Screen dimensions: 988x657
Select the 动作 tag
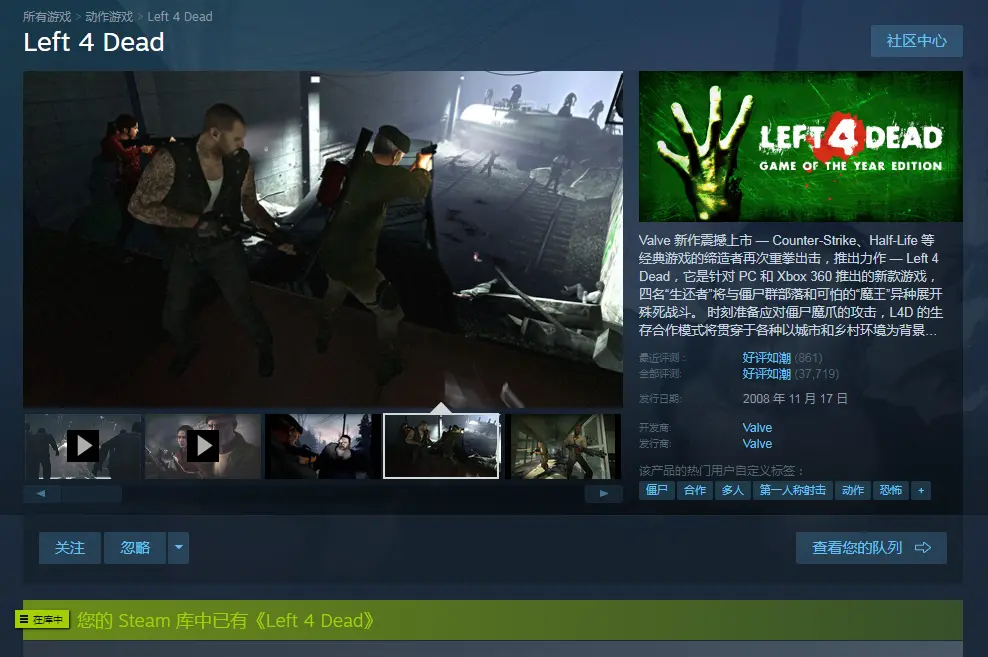[853, 490]
